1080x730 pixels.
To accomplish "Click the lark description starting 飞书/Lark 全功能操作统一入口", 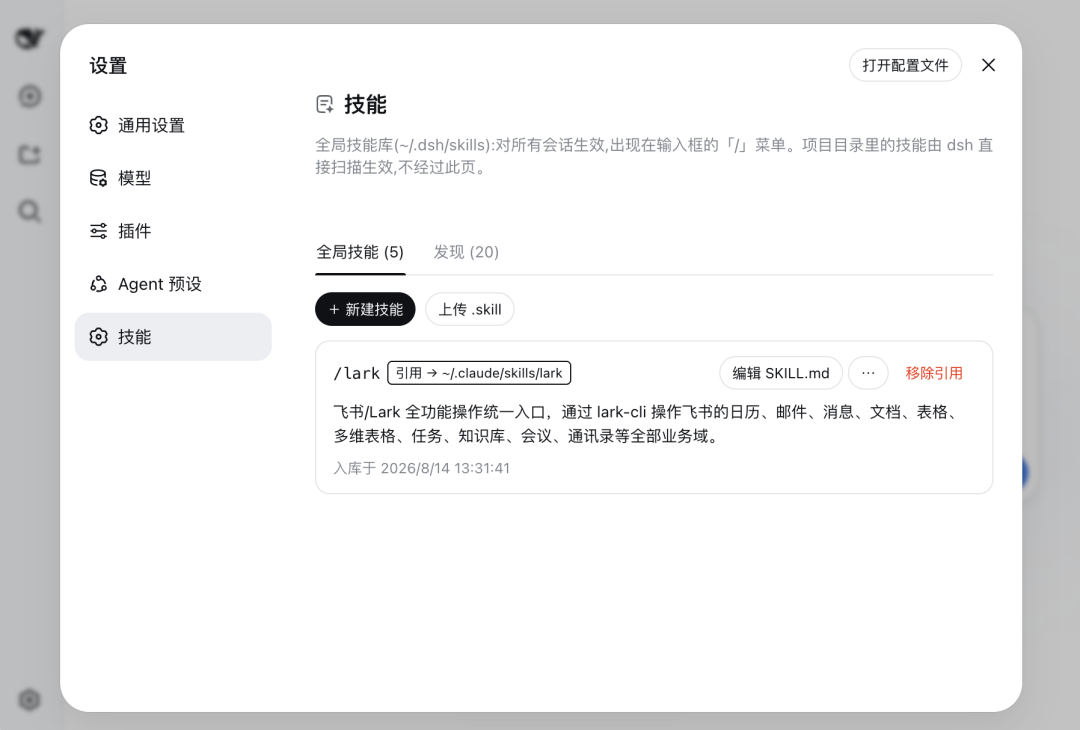I will 645,424.
